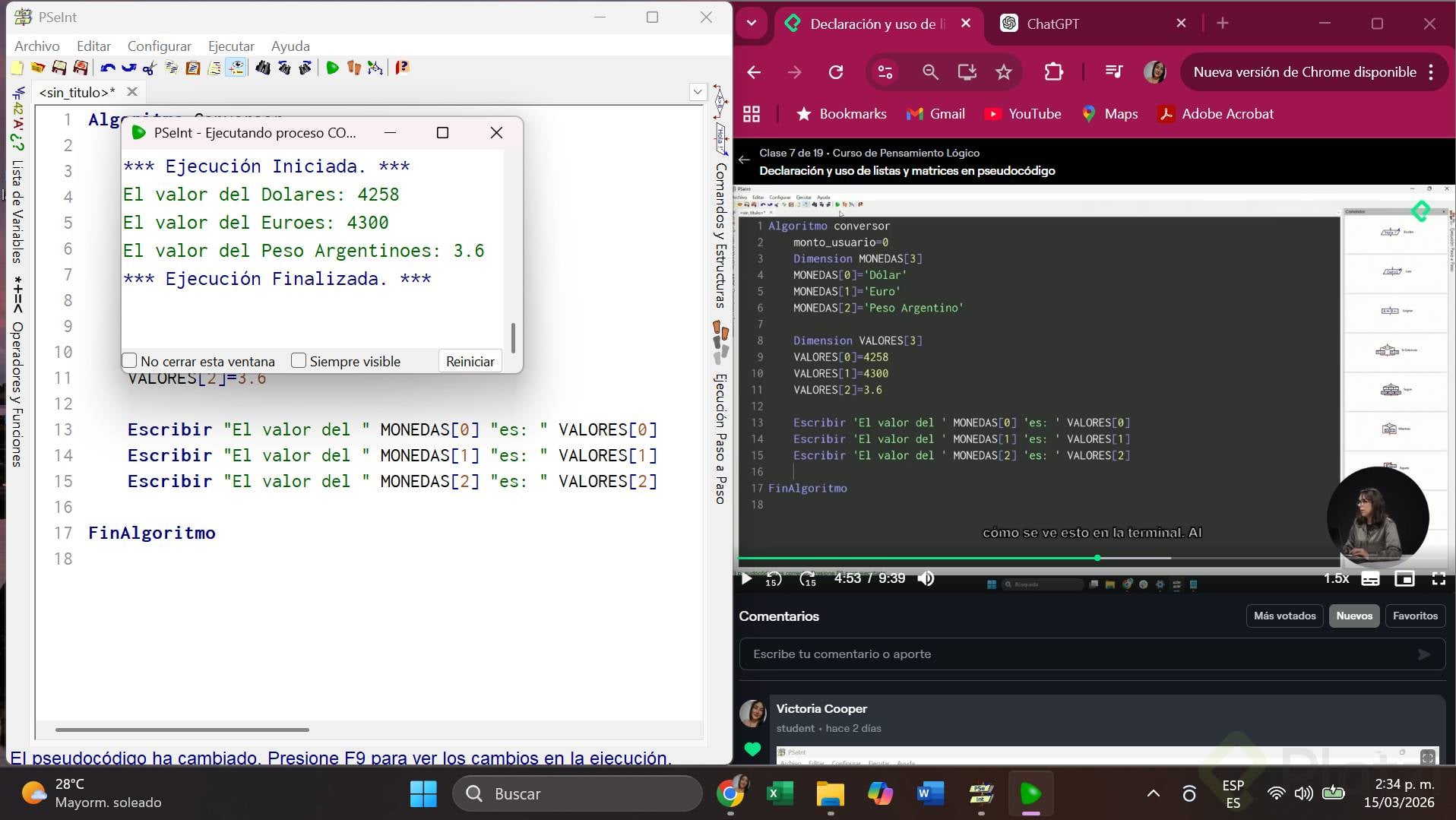This screenshot has width=1456, height=820.
Task: Click the step-by-step footprints icon in toolbar
Action: tap(353, 68)
